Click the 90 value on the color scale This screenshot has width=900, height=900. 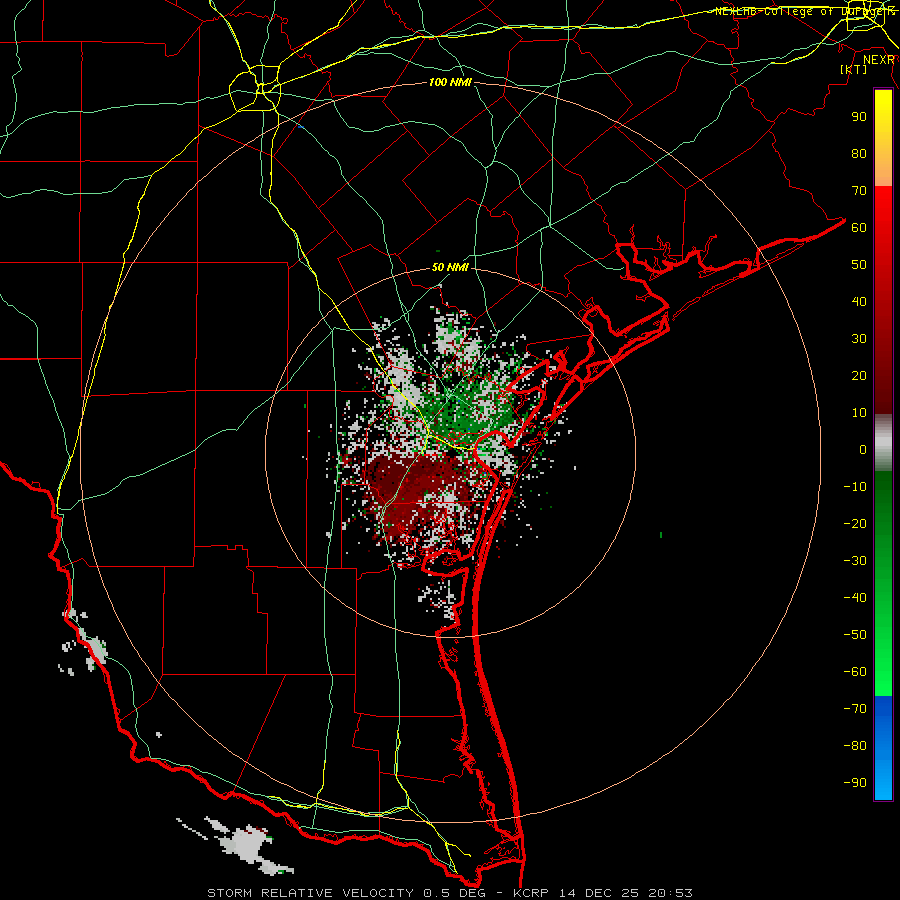[859, 116]
